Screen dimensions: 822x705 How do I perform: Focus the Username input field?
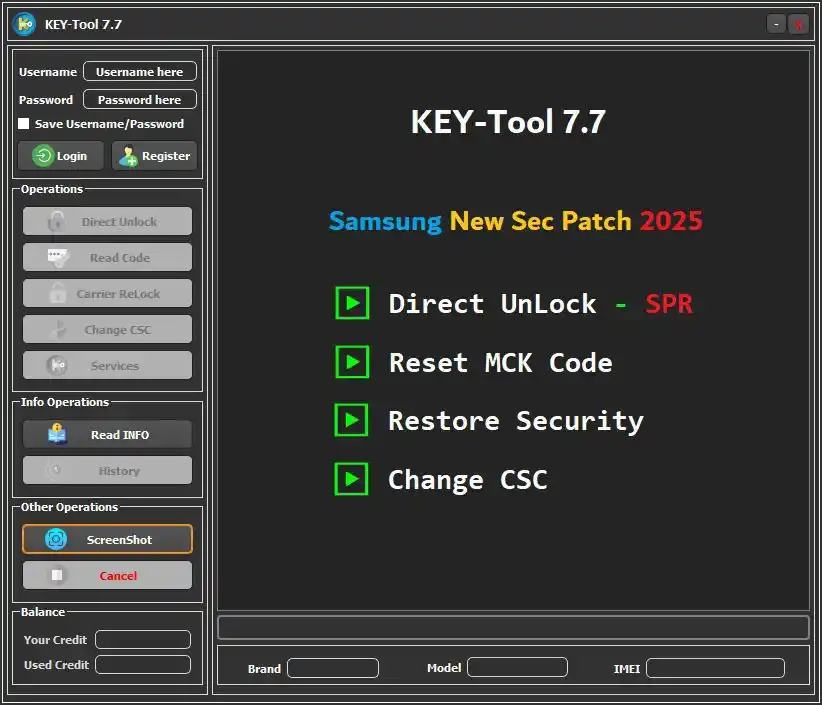point(140,71)
